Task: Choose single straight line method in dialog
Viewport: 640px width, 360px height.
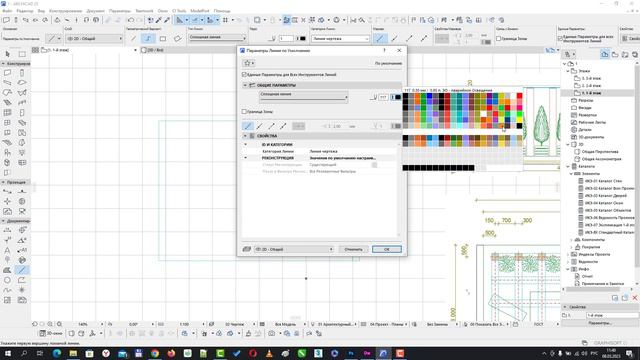Action: 248,126
